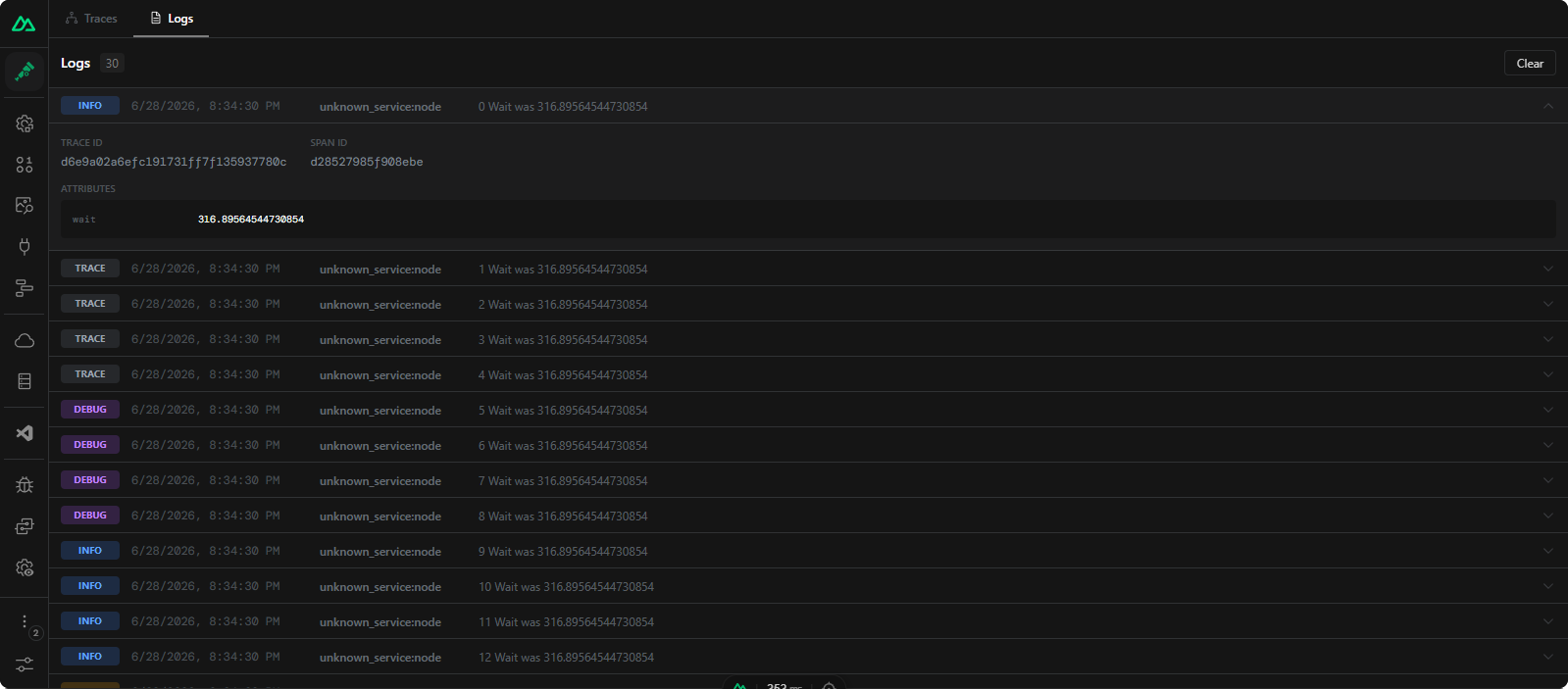This screenshot has height=689, width=1568.
Task: Expand the '10 Wait was' log row chevron
Action: [1547, 586]
